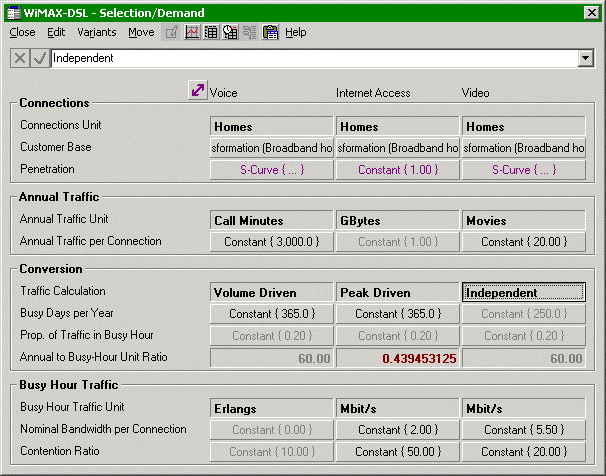Click greyed Voice Contention Ratio Constant 10.00
606x476 pixels.
tap(271, 452)
